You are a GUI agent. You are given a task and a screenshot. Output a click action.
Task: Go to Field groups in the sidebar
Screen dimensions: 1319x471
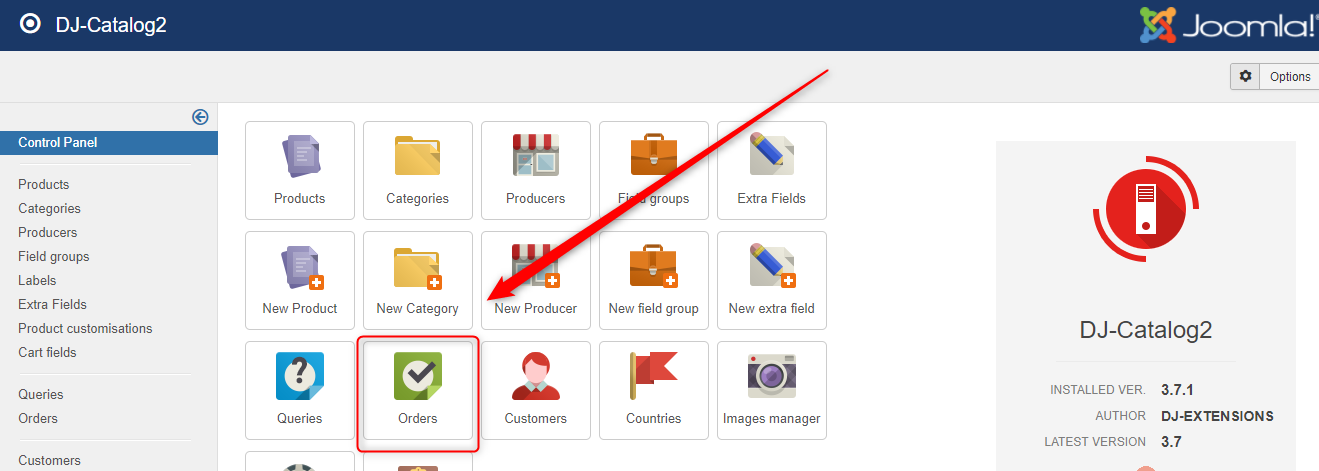[x=54, y=256]
